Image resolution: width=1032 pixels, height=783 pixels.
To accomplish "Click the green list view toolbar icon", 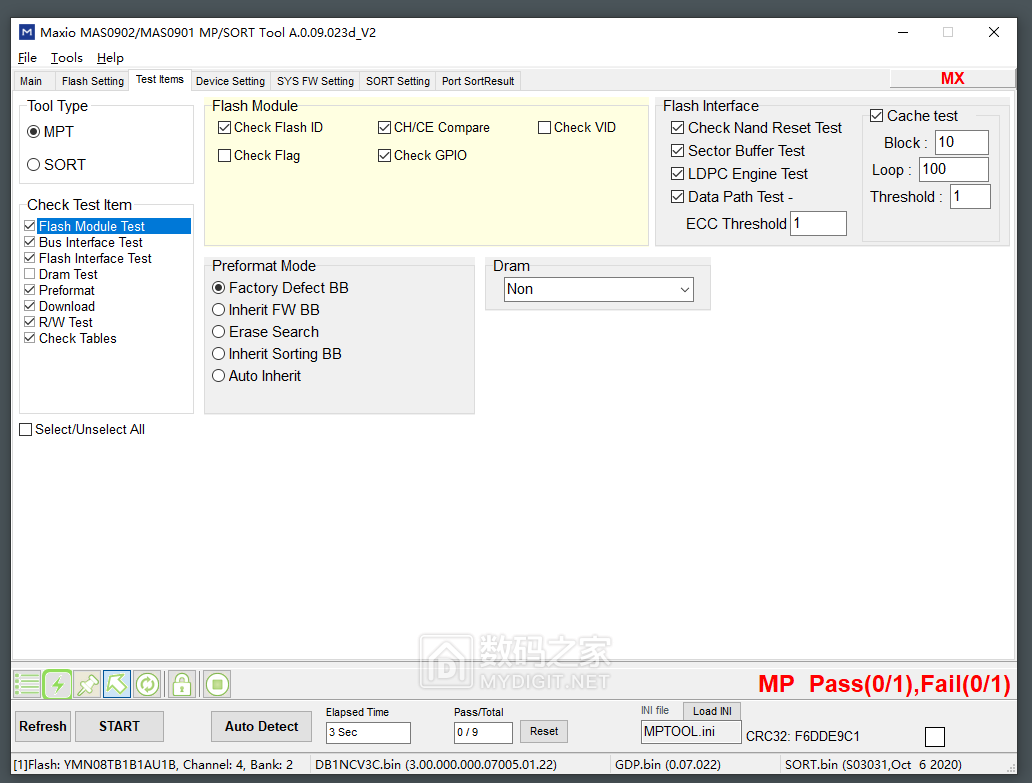I will (x=27, y=684).
